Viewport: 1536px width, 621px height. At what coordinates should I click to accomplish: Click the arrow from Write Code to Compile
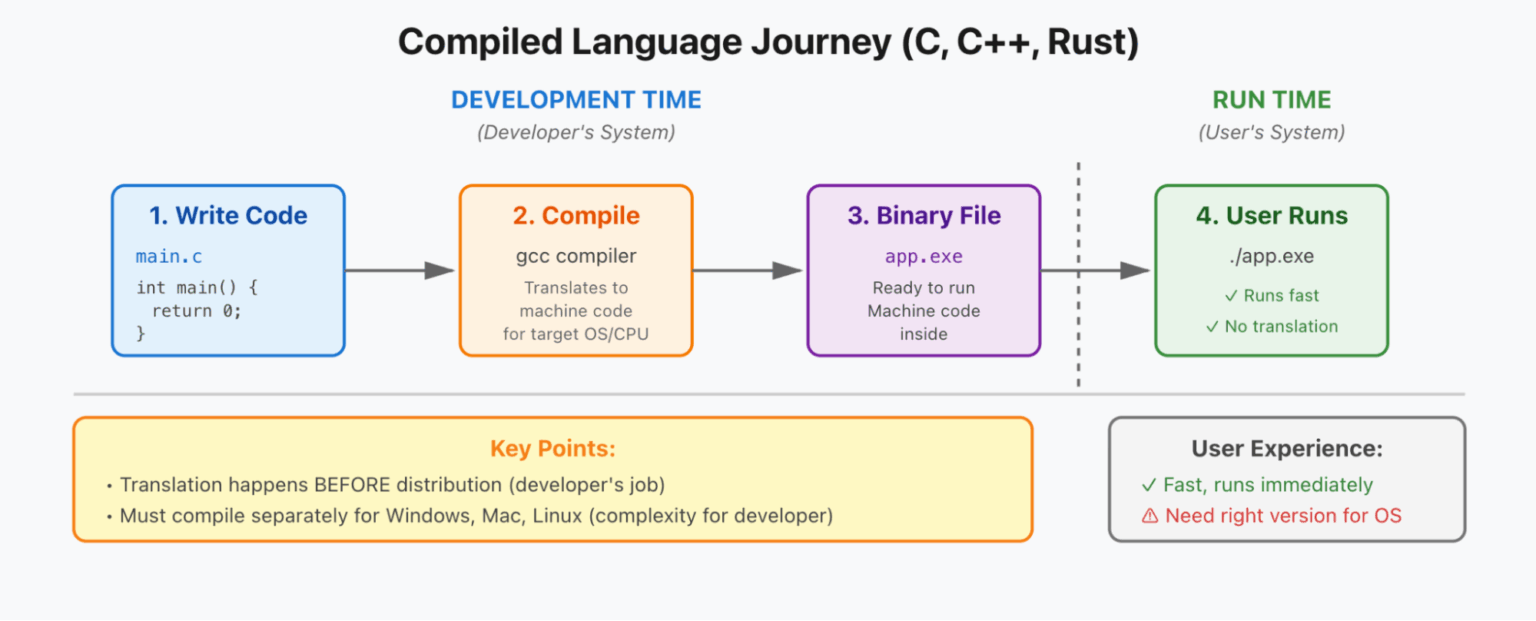pos(400,270)
